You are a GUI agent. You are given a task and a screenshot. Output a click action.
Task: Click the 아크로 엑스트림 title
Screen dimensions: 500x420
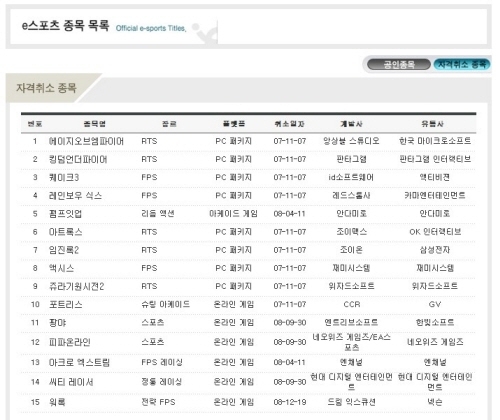(79, 362)
